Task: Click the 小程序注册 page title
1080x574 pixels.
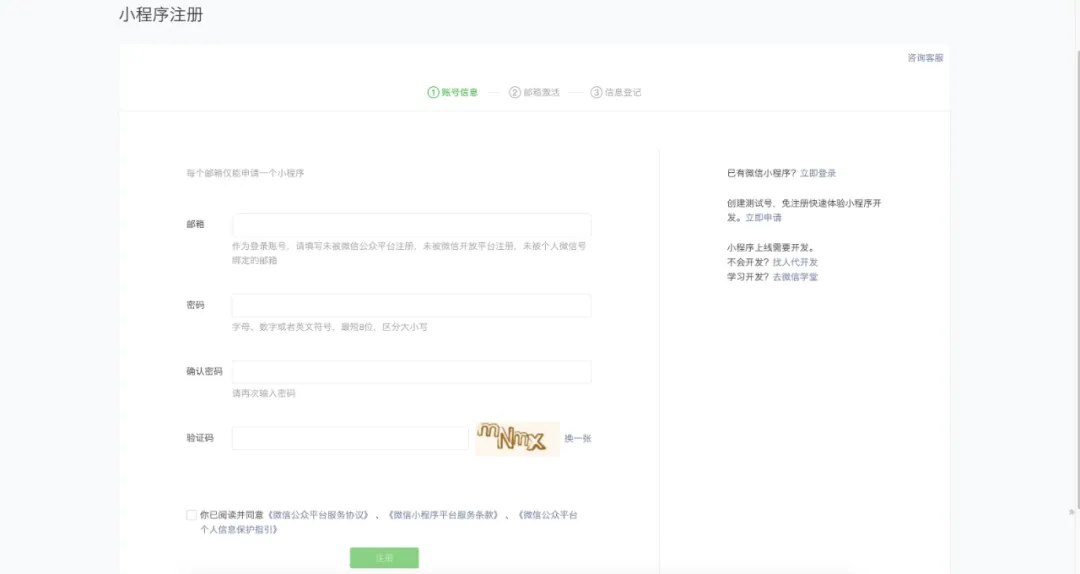Action: click(x=161, y=14)
